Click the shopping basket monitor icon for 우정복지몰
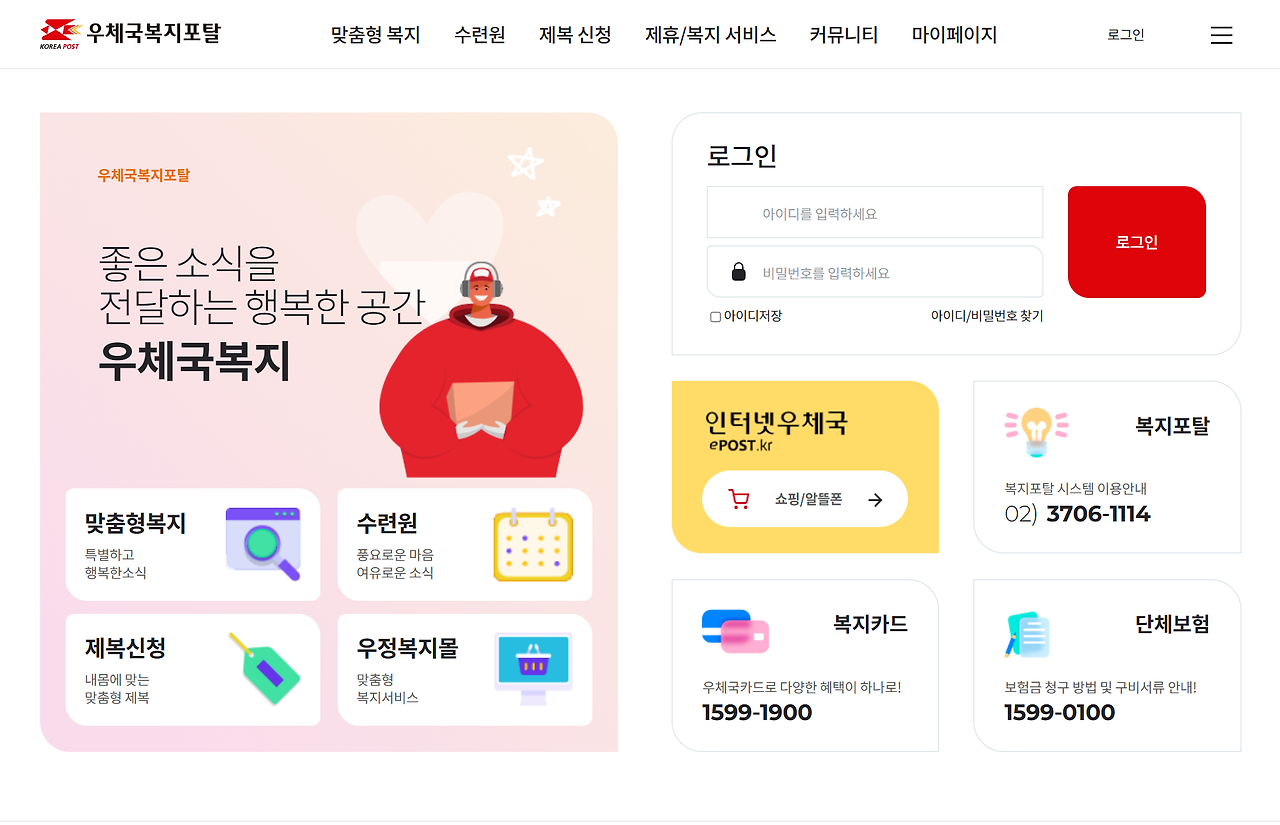Screen dimensions: 1280x825 (534, 668)
